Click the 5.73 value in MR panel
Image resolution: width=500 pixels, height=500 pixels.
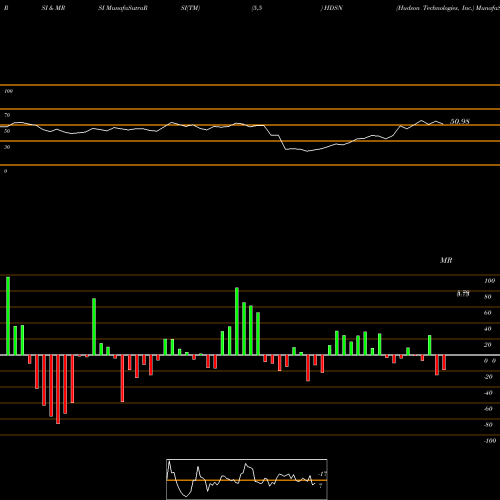[x=463, y=294]
